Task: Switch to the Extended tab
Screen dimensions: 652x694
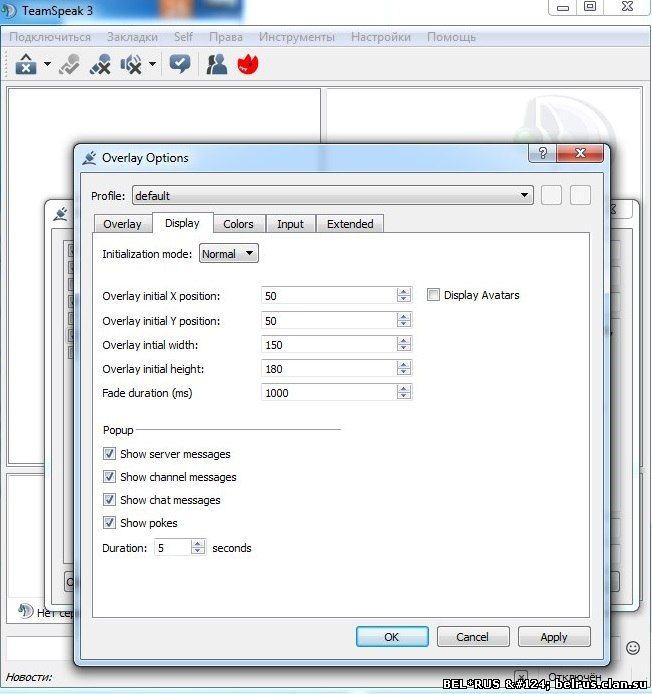Action: pyautogui.click(x=350, y=224)
